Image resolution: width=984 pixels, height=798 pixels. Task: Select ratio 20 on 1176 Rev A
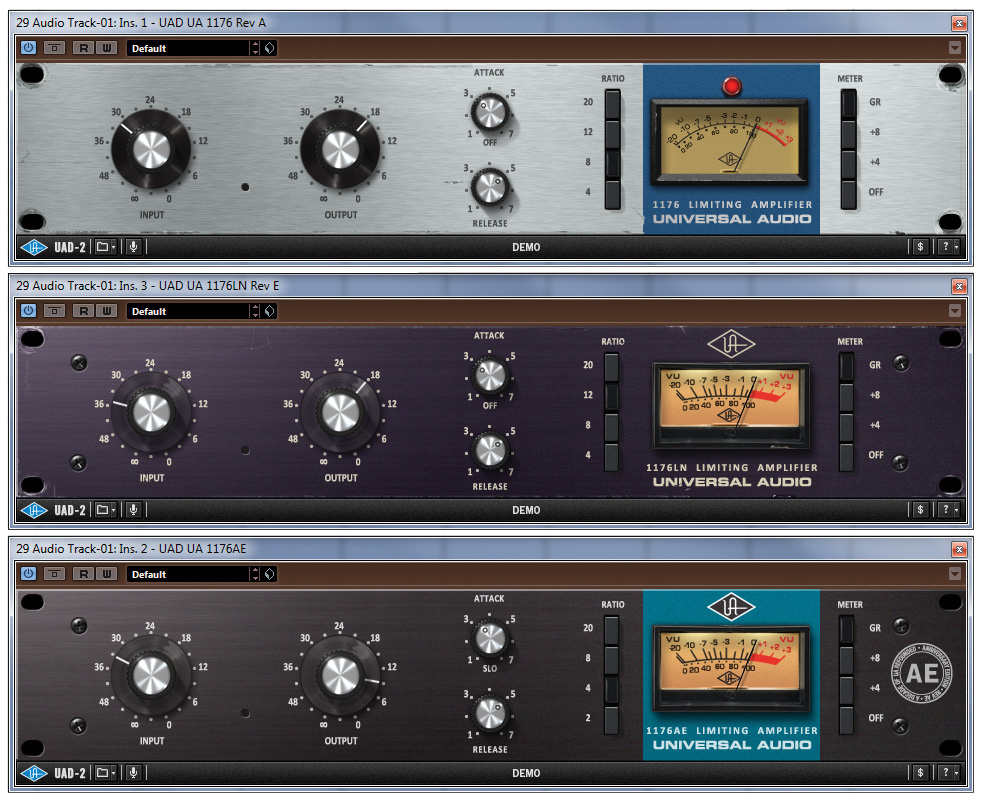[612, 103]
